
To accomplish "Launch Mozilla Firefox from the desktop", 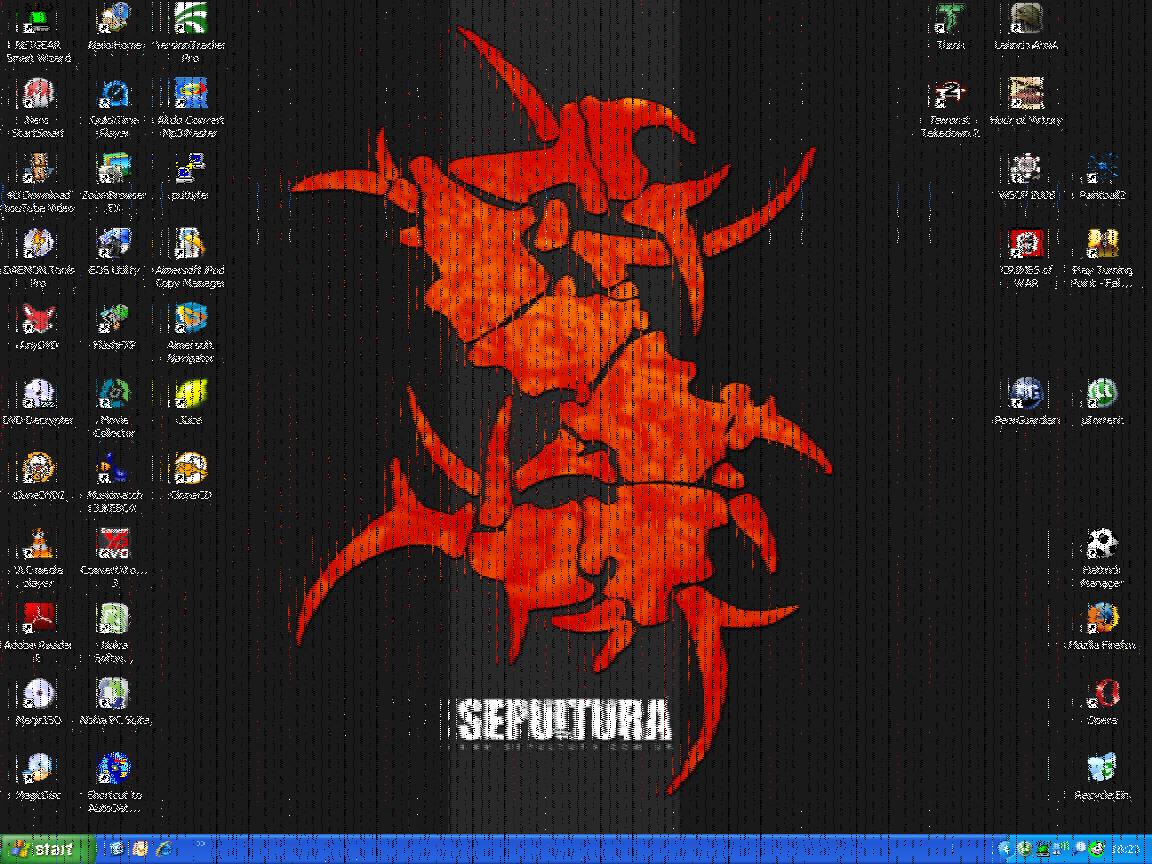I will 1102,627.
